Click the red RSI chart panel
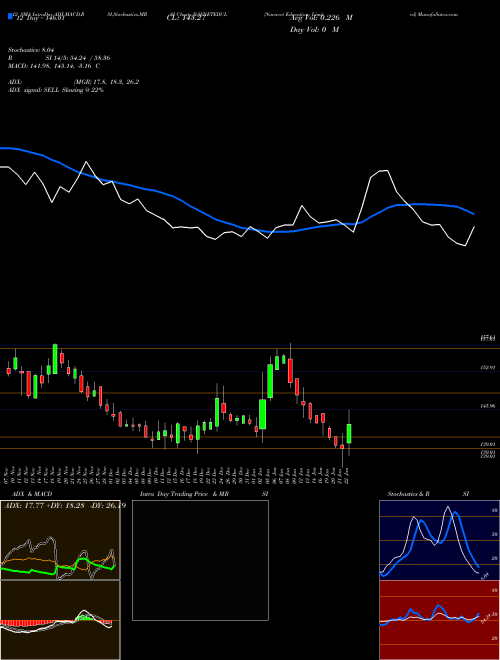This screenshot has height=660, width=500. [x=439, y=620]
